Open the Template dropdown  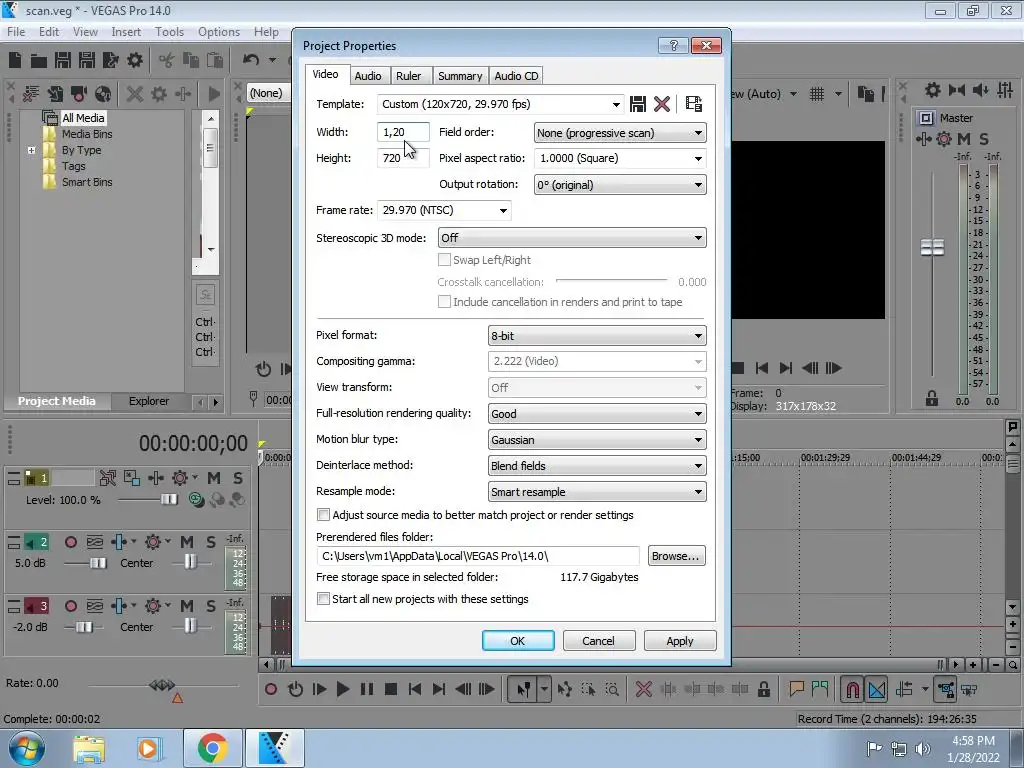pos(616,104)
